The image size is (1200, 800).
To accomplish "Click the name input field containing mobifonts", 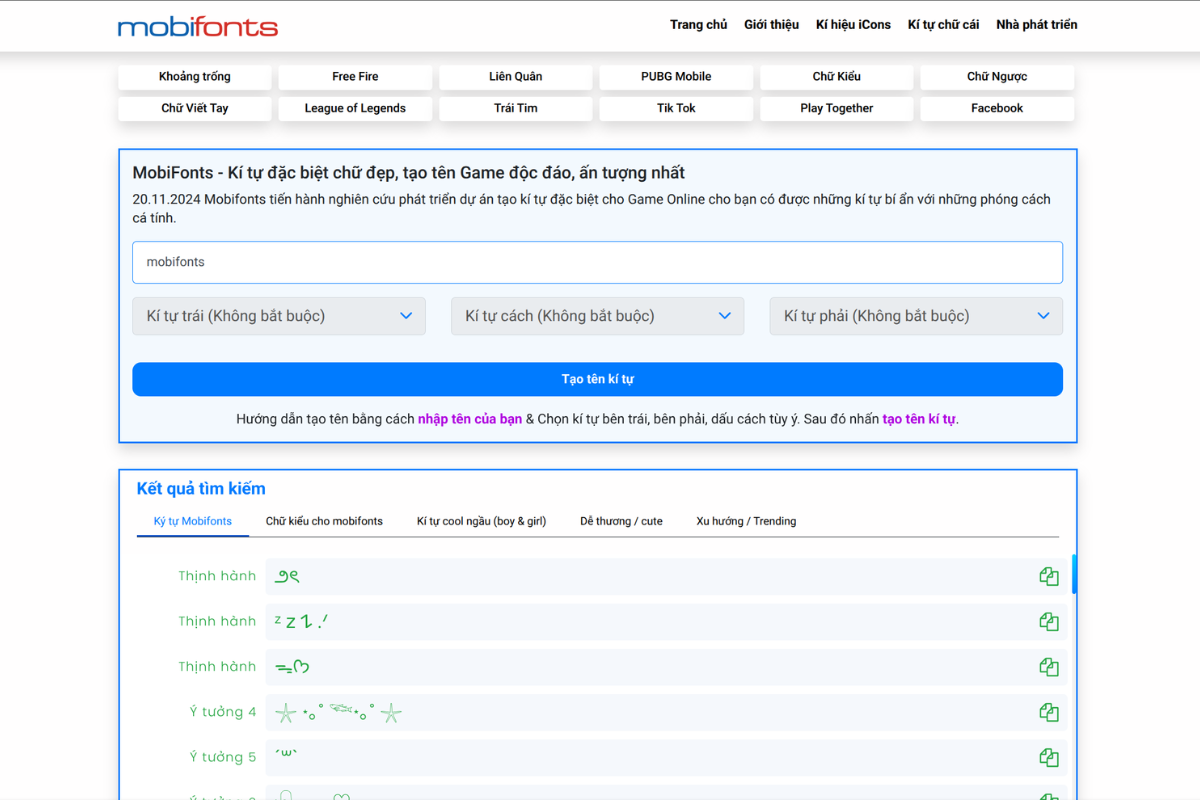I will tap(597, 262).
